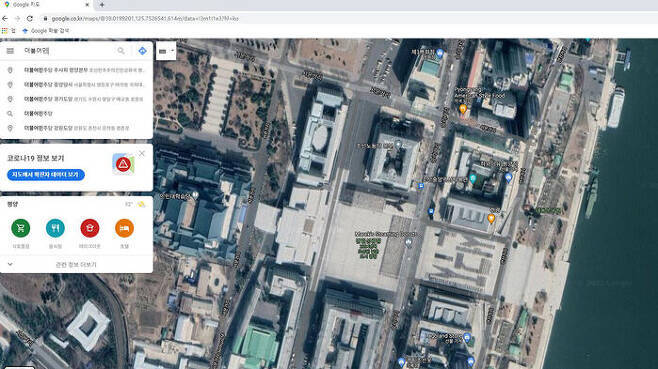Open a new browser tab with plus button
The width and height of the screenshot is (658, 369).
[x=102, y=5]
